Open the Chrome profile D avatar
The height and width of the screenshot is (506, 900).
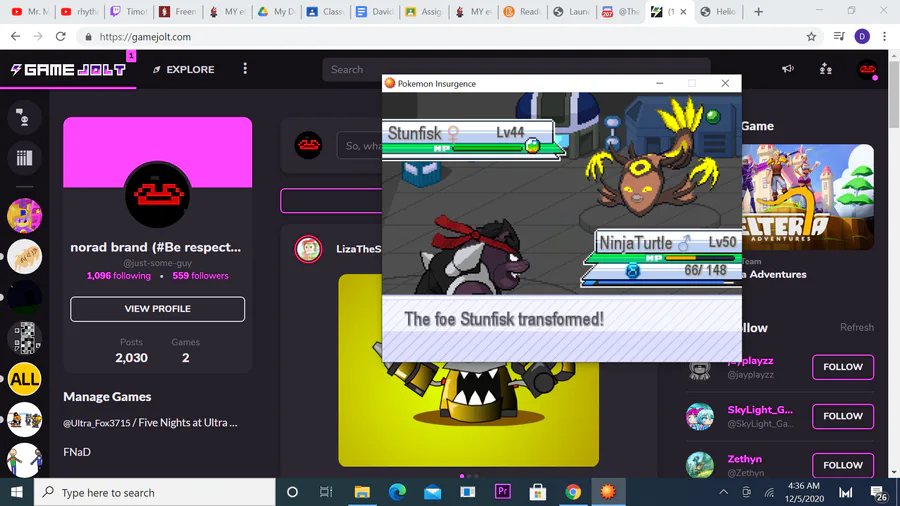click(x=862, y=37)
